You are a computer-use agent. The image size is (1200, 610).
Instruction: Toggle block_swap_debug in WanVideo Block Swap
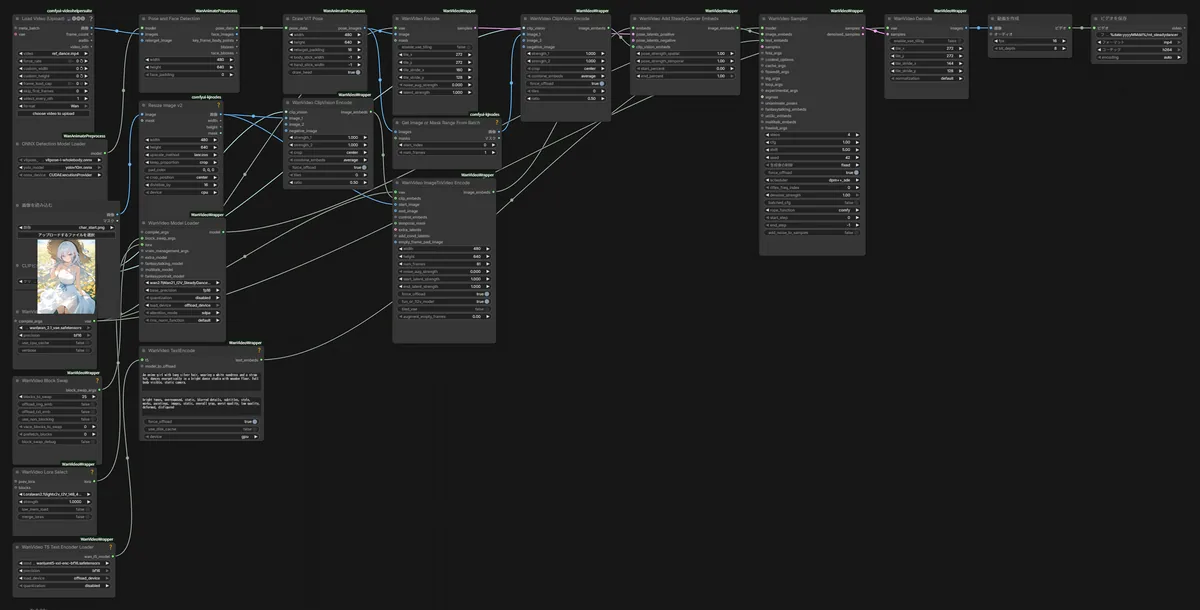click(56, 441)
